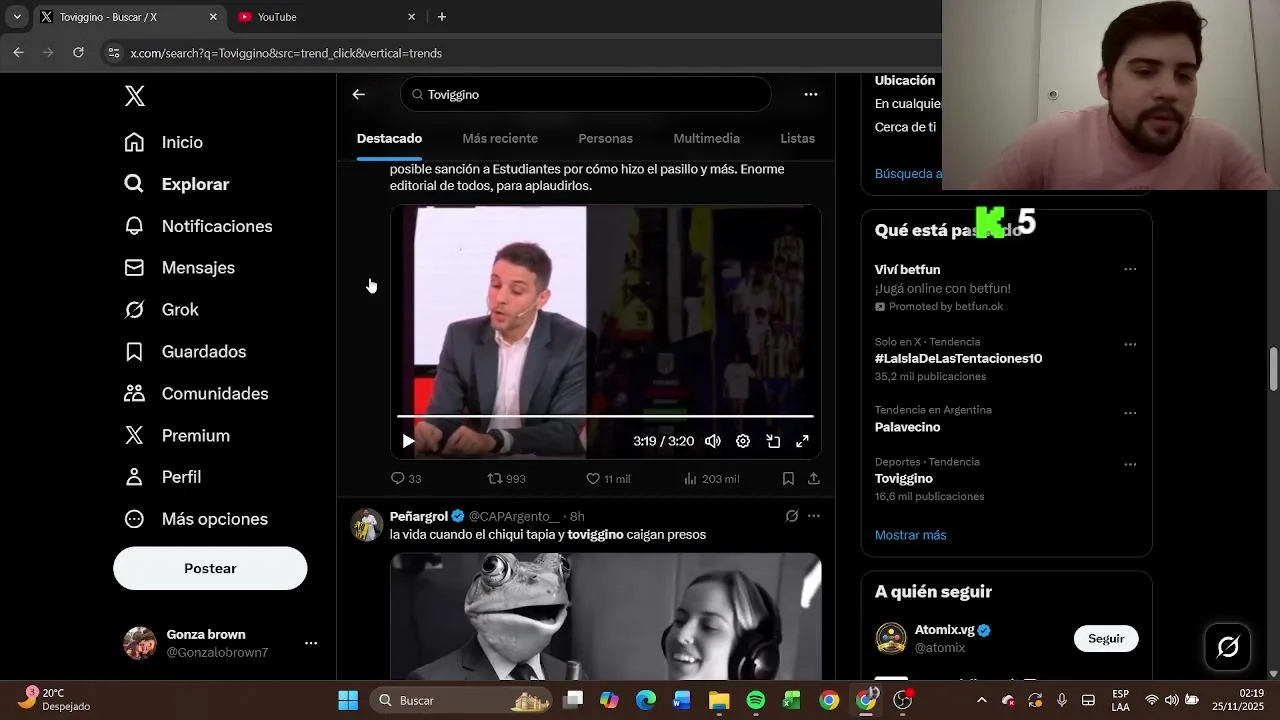Open options for Viví betfun promo
Viewport: 1280px width, 720px height.
tap(1130, 269)
